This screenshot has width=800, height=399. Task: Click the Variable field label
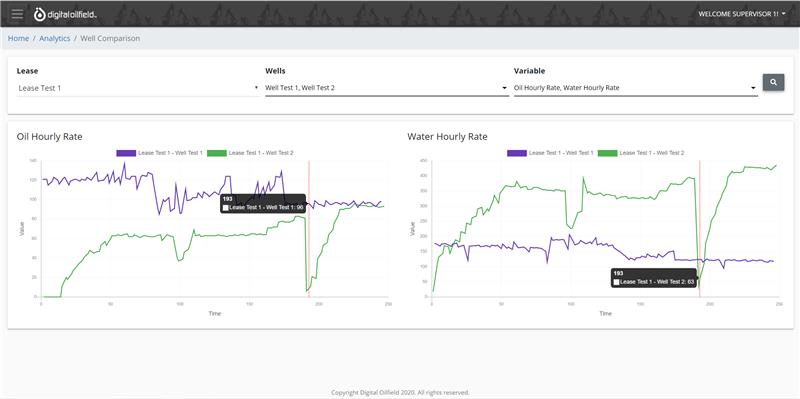(529, 71)
